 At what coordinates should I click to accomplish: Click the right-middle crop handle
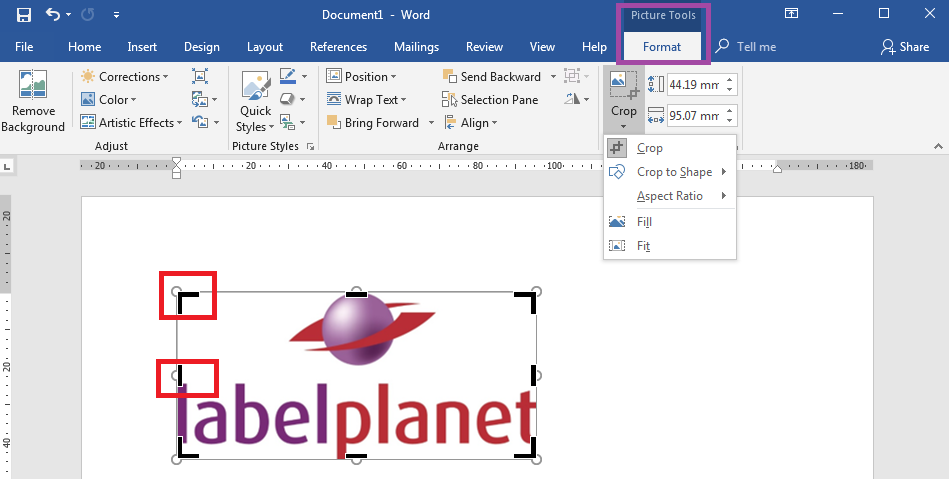[x=534, y=375]
